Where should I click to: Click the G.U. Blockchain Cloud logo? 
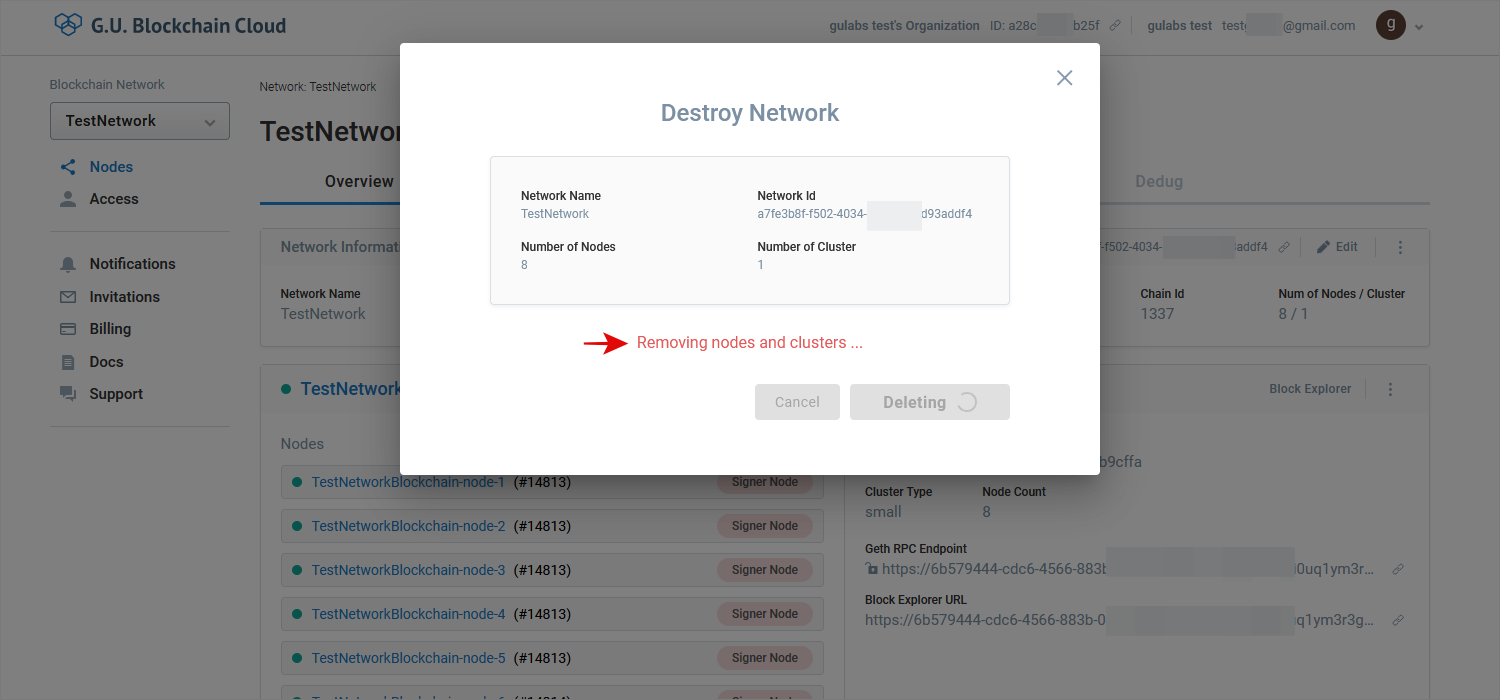pos(170,25)
